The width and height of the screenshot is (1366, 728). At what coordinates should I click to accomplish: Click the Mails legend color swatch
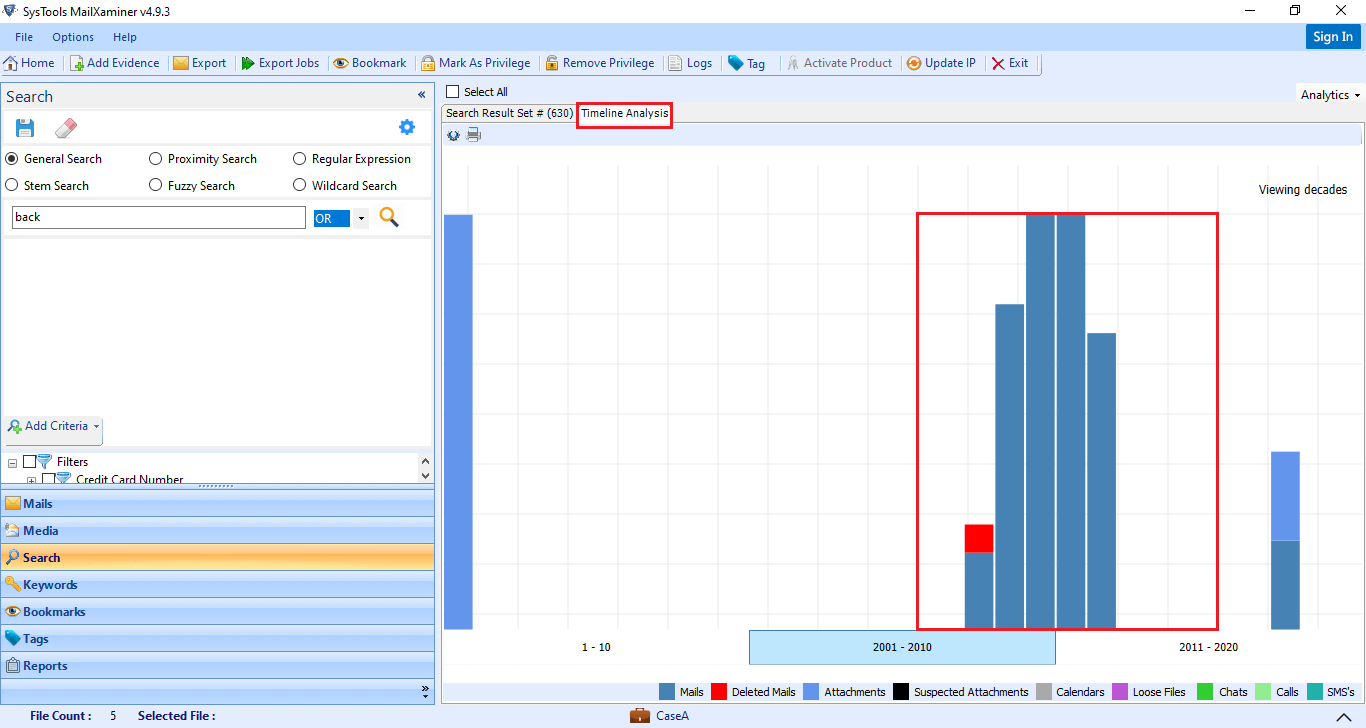point(667,692)
